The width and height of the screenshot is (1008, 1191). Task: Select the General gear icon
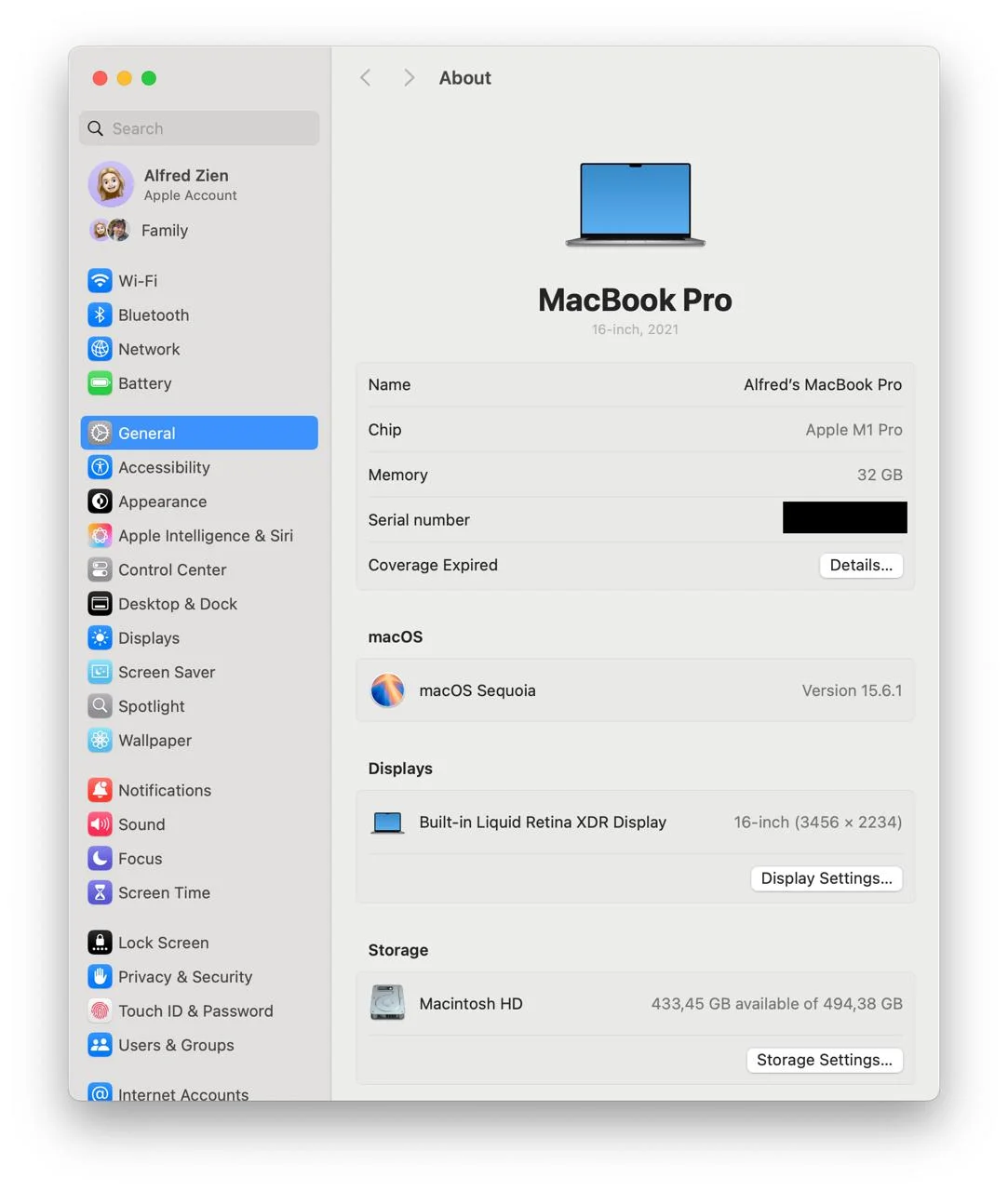[100, 433]
